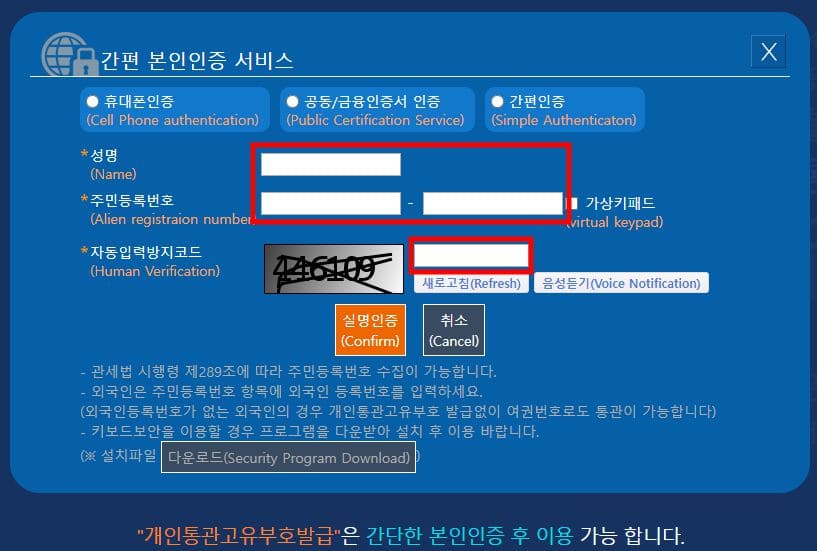Enable the virtual keypad checkbox
The image size is (817, 551).
tap(574, 203)
